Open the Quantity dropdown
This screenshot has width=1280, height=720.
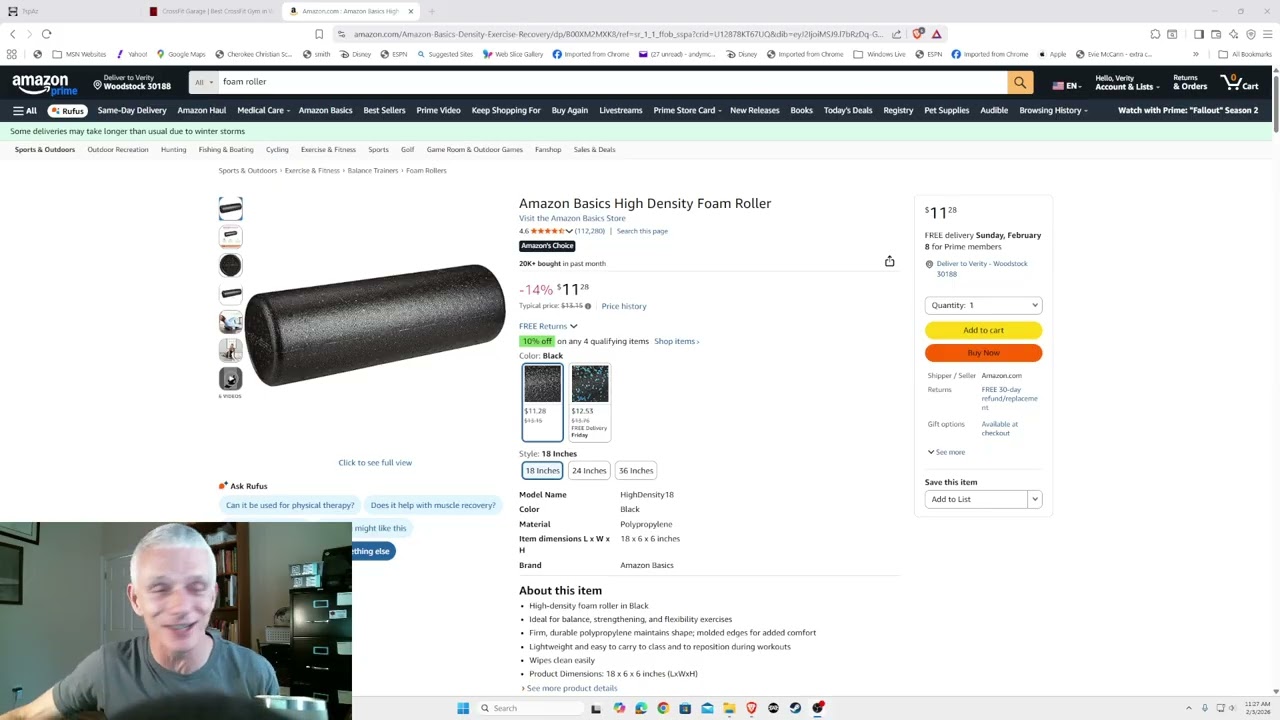click(x=983, y=305)
